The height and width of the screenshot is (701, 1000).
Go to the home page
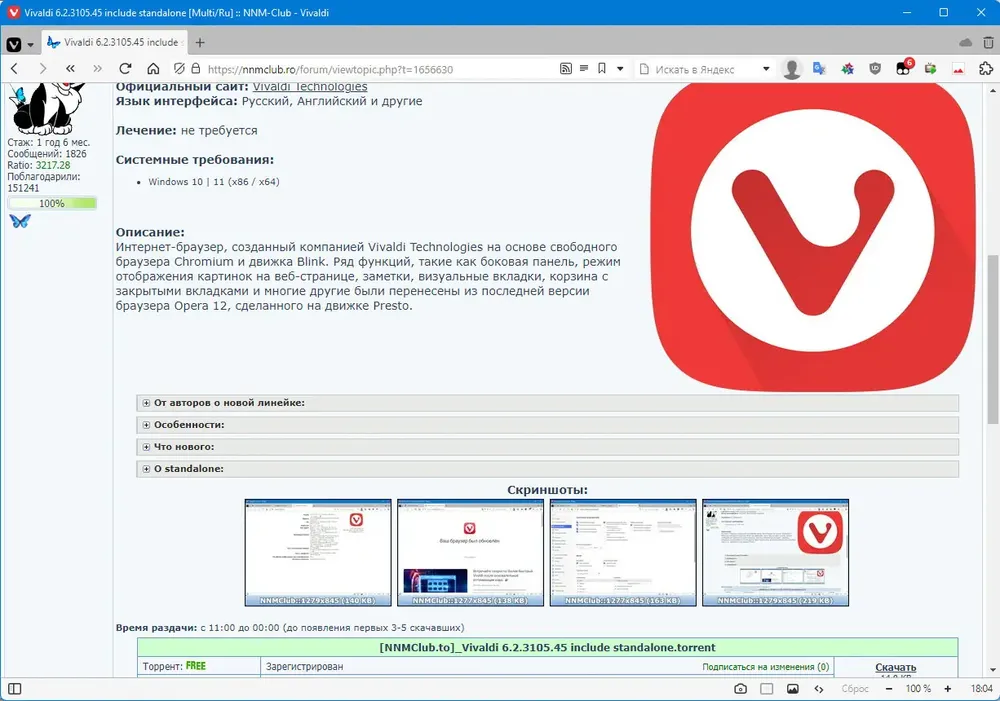point(153,69)
